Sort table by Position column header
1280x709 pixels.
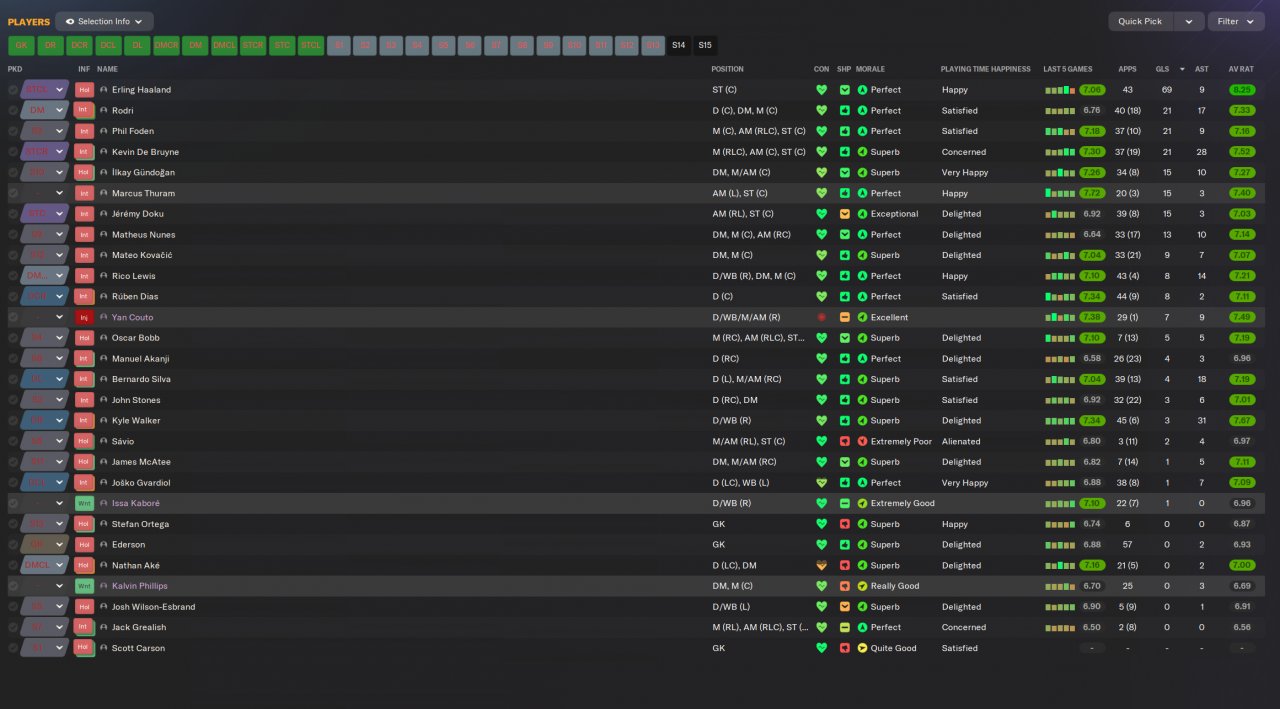727,69
